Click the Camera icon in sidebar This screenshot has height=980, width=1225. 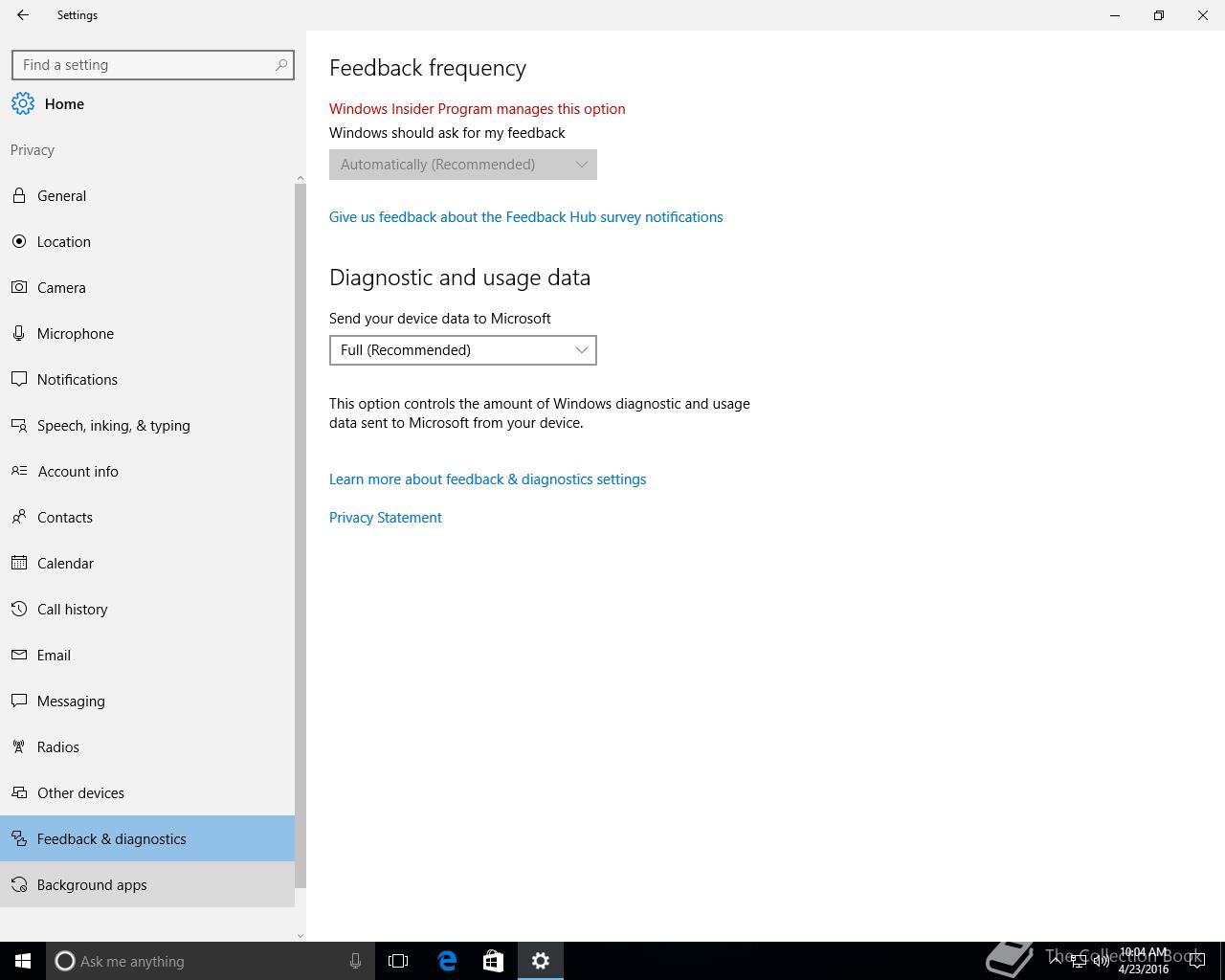coord(19,287)
